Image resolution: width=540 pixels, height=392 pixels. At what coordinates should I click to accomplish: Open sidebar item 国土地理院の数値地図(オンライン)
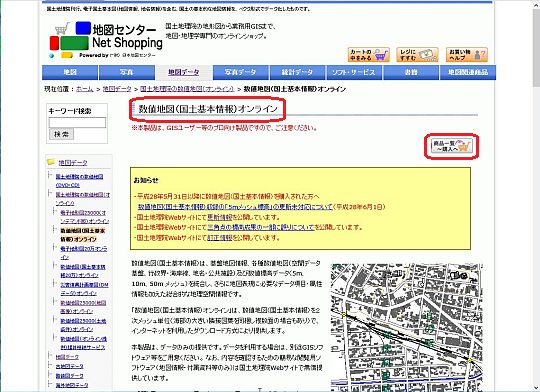pyautogui.click(x=83, y=199)
